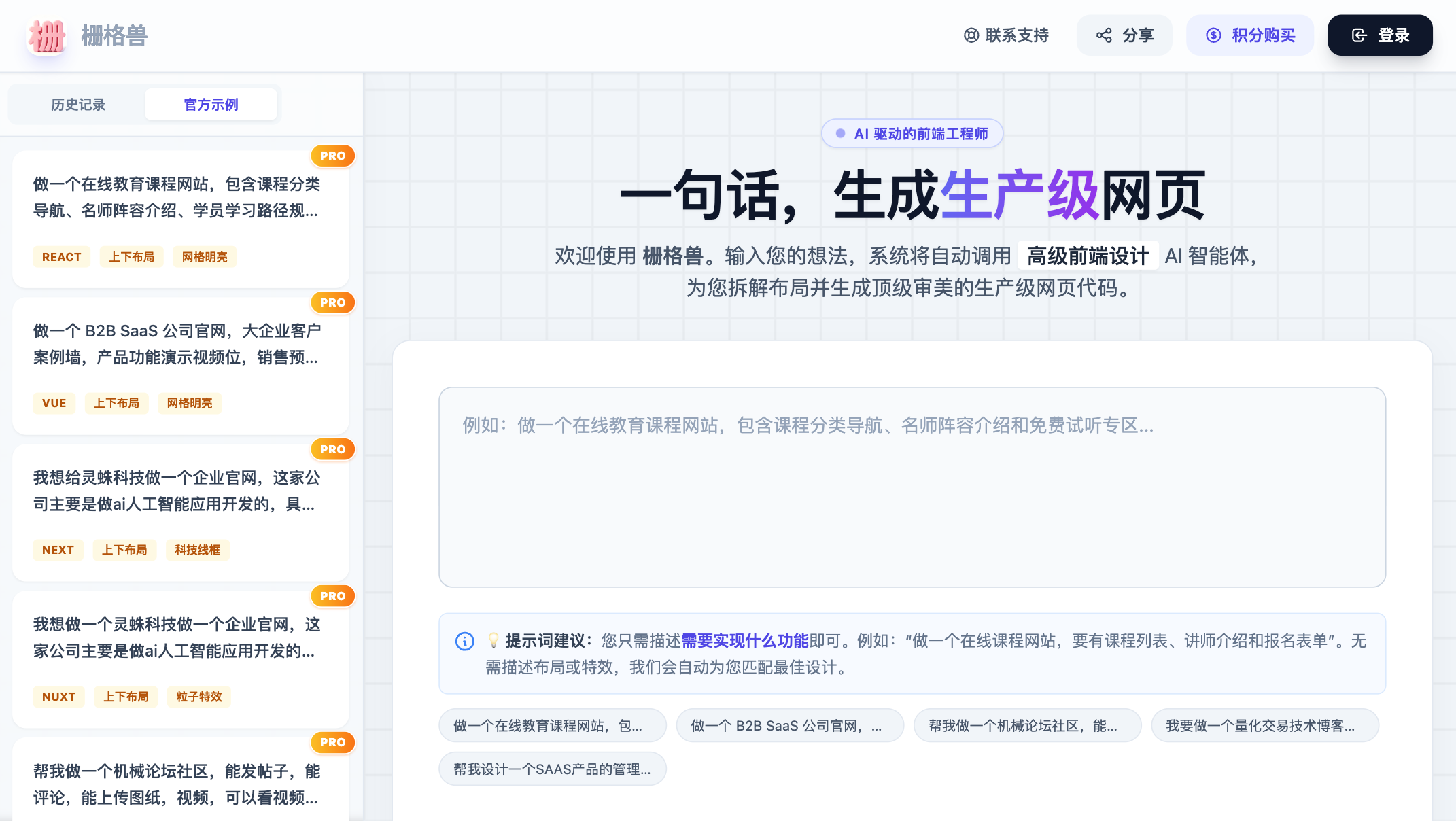The height and width of the screenshot is (821, 1456).
Task: Click the info icon in 提示词建议 box
Action: click(x=465, y=641)
